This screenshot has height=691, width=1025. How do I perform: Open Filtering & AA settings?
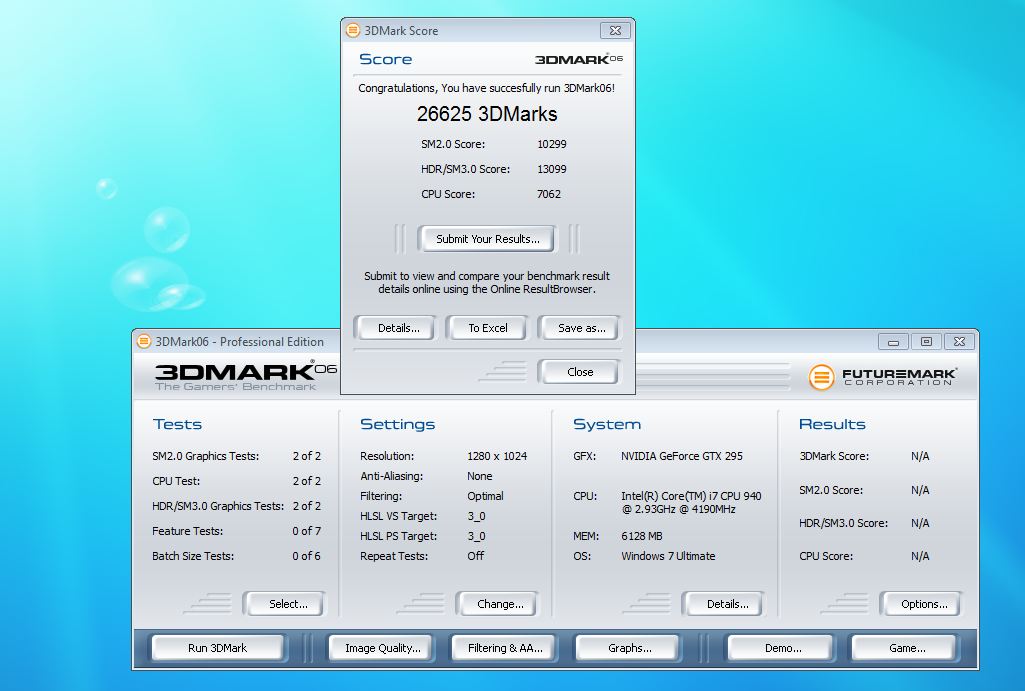(505, 648)
